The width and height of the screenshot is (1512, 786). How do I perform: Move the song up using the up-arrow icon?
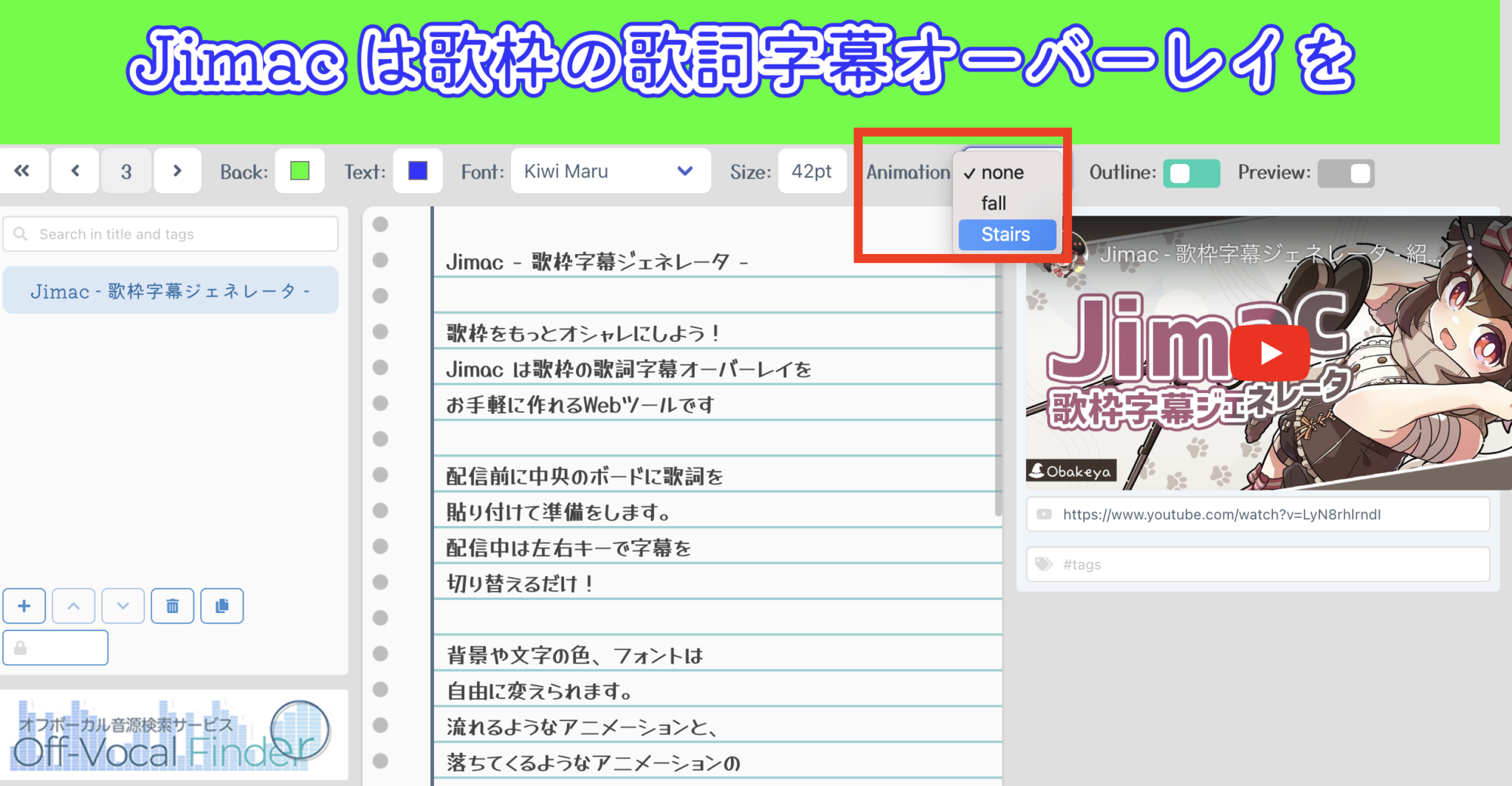74,606
